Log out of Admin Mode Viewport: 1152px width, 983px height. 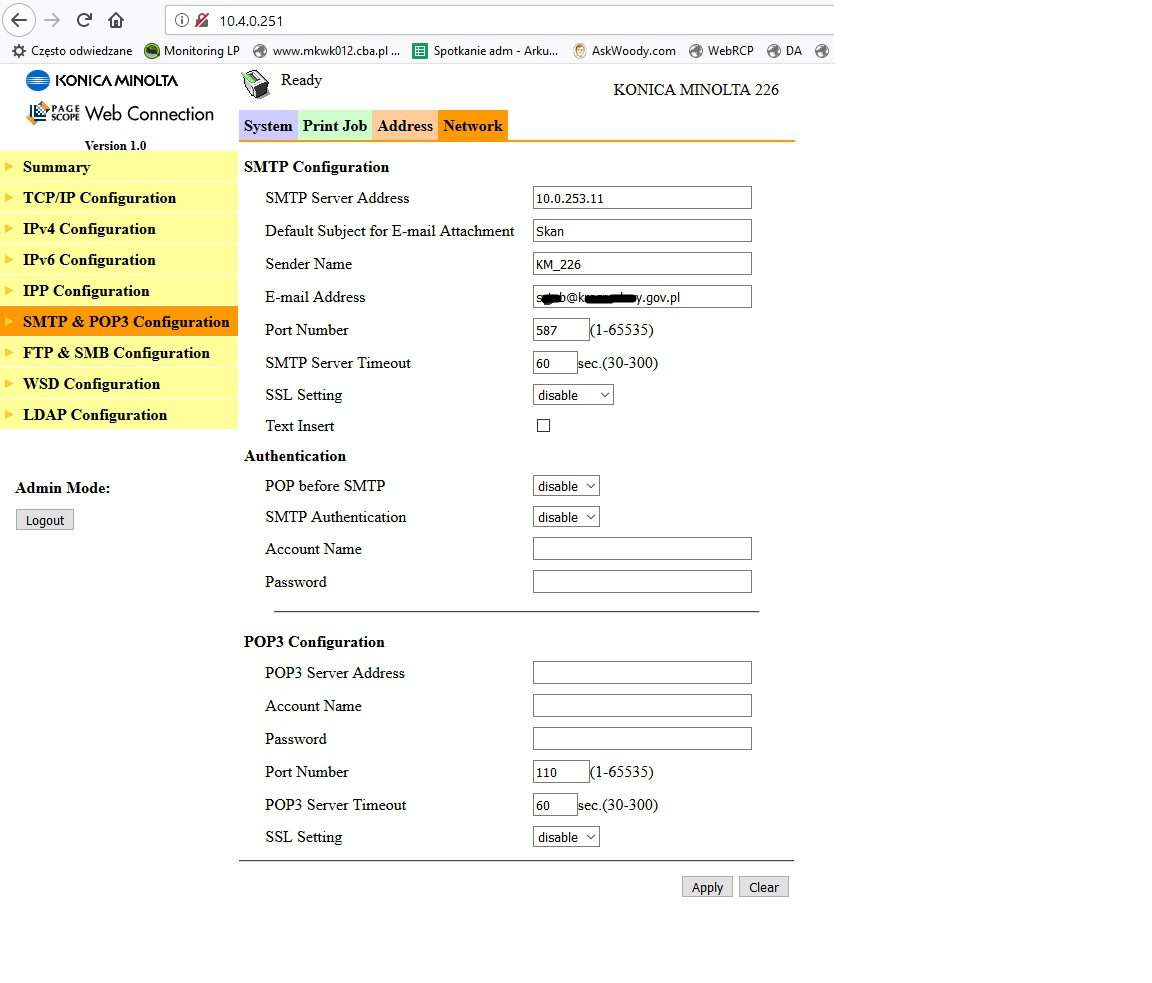pos(45,520)
